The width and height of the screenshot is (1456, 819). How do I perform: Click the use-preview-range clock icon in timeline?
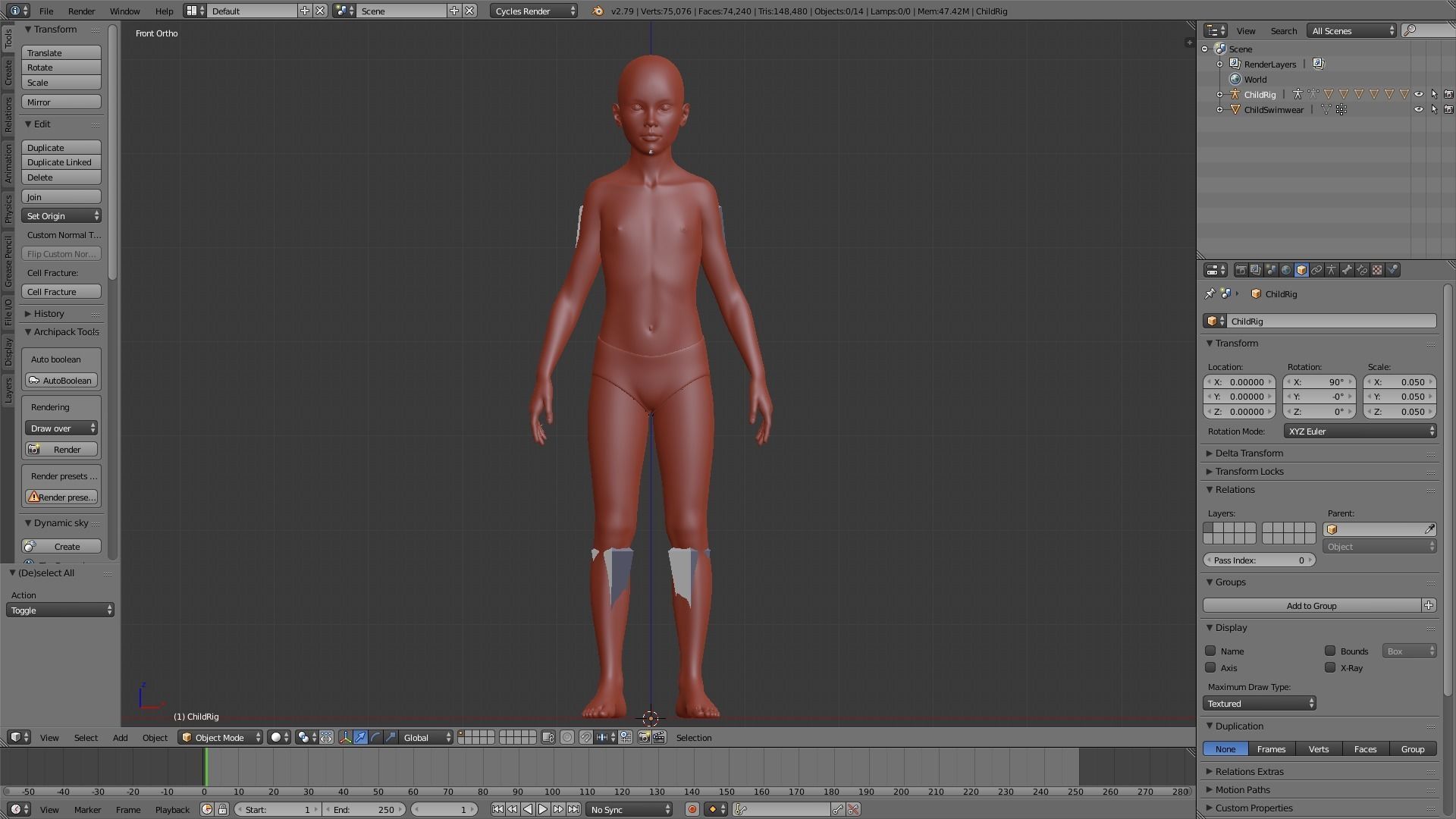206,809
